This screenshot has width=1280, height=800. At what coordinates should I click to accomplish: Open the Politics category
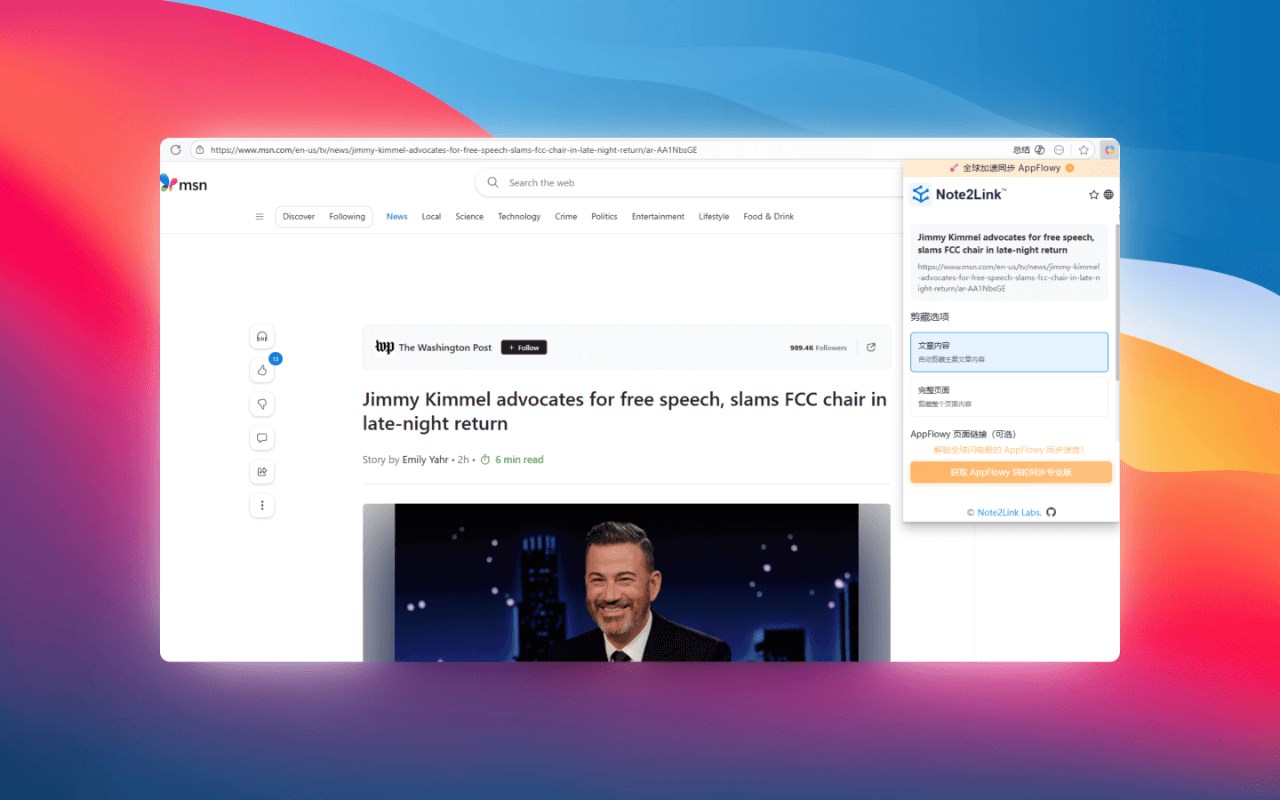pyautogui.click(x=604, y=216)
